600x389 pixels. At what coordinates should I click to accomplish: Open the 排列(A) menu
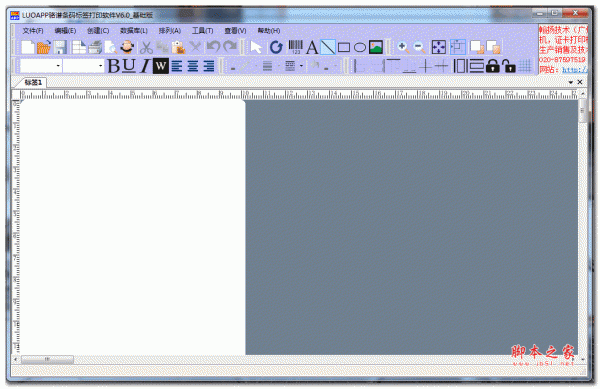pyautogui.click(x=170, y=31)
